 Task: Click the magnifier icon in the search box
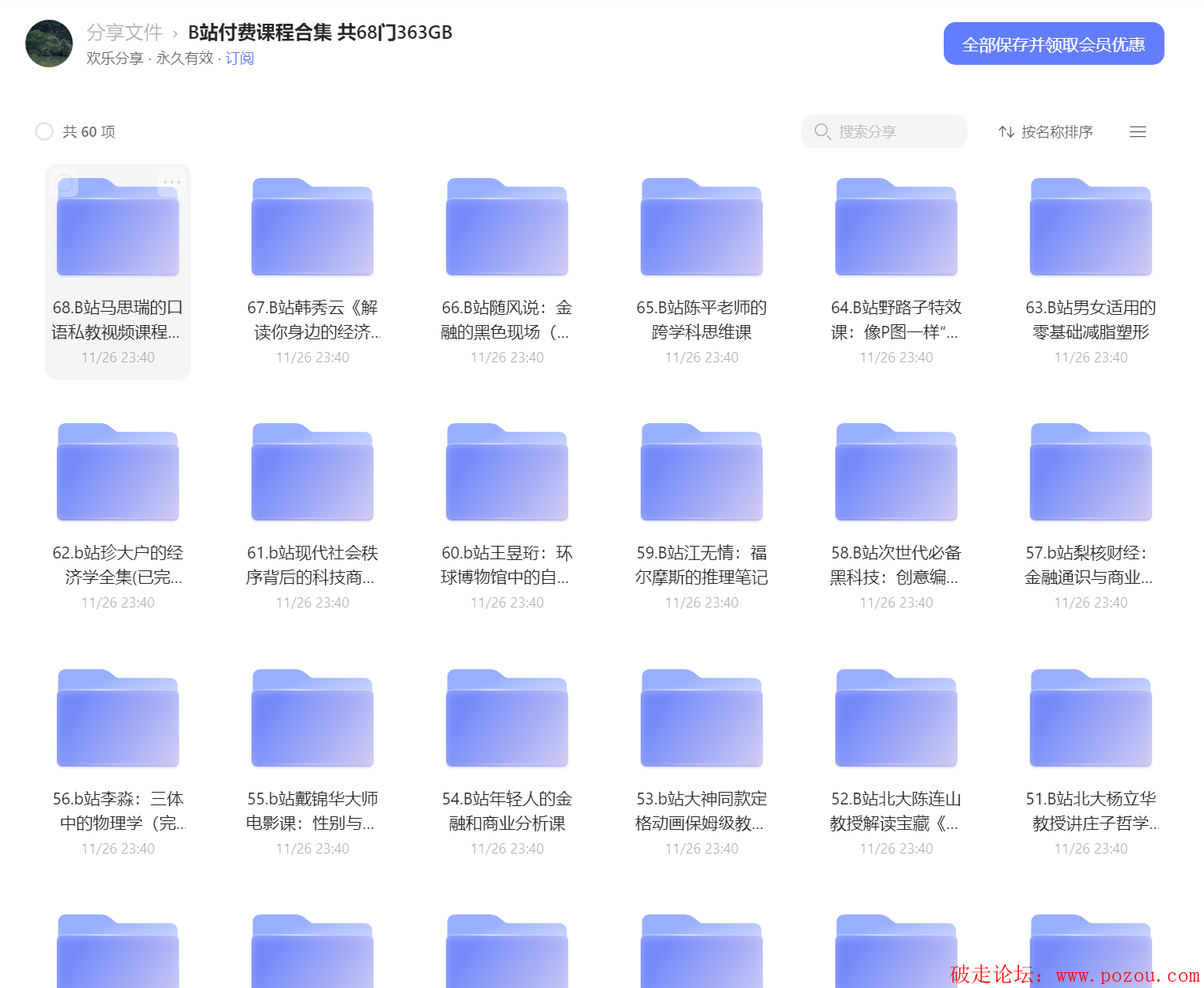822,131
